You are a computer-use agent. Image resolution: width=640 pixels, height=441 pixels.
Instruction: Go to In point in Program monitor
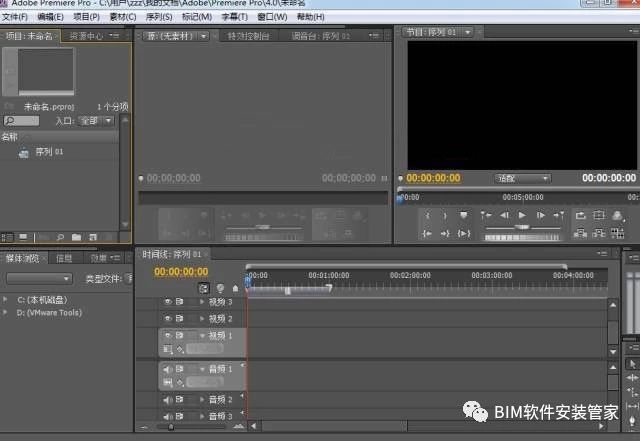427,233
